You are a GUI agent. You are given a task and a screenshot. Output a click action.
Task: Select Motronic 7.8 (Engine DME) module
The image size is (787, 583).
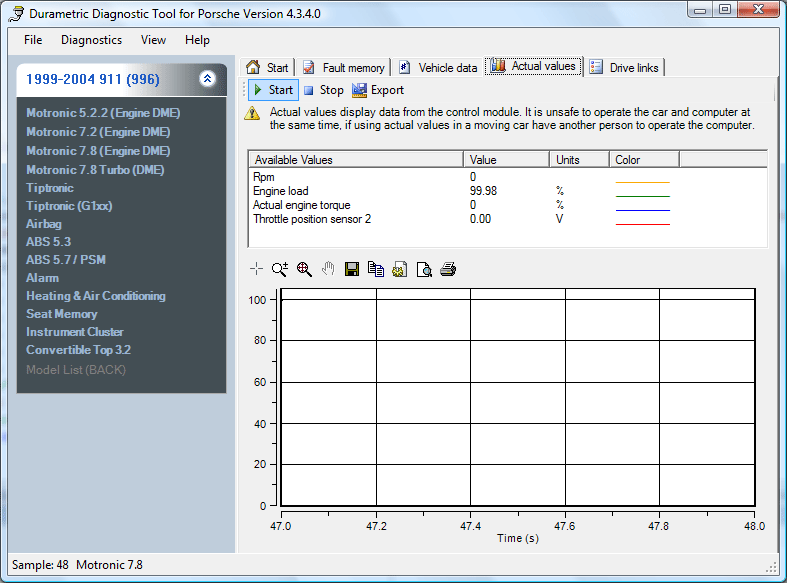click(x=98, y=151)
